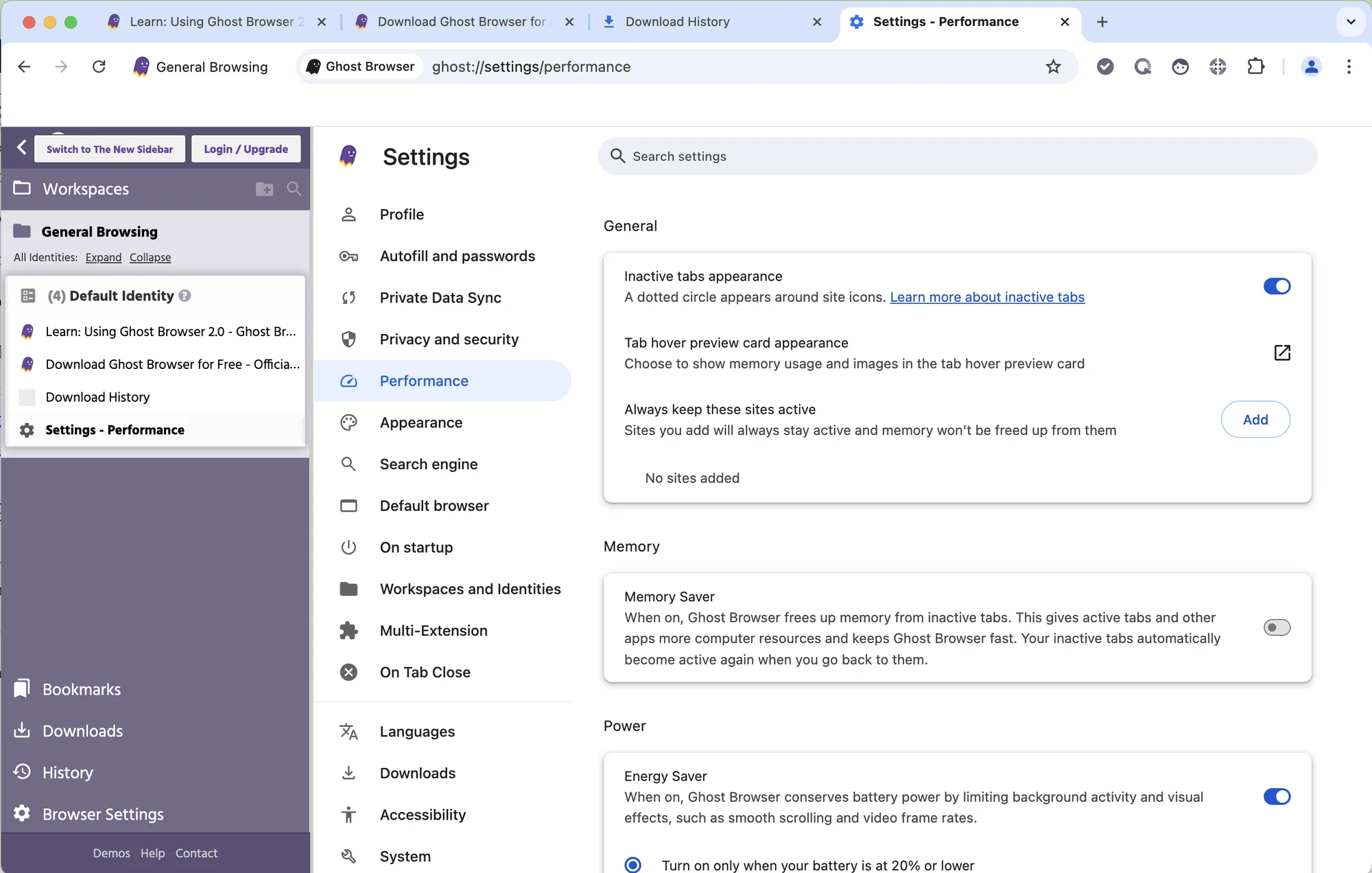Collapse All Identities in sidebar
Screen dimensions: 1372x873
[x=150, y=257]
